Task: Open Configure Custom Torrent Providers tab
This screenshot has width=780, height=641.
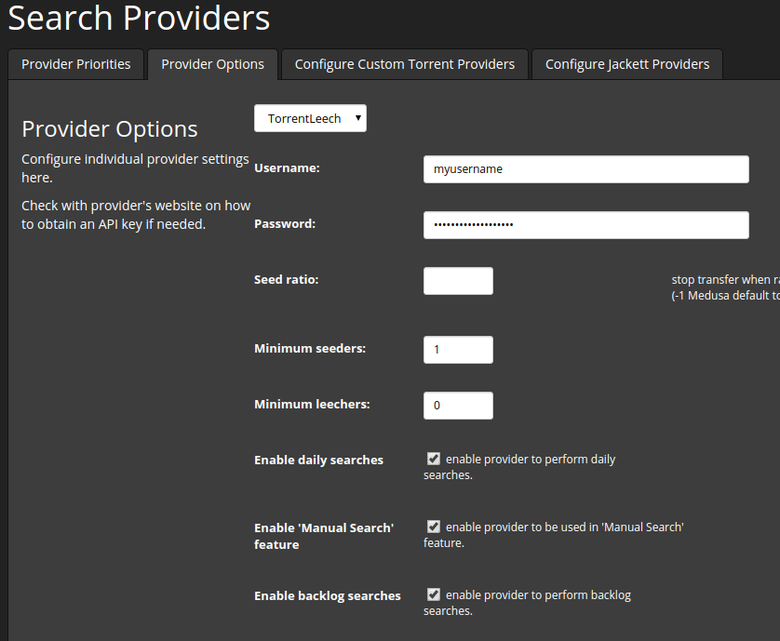Action: pos(404,64)
